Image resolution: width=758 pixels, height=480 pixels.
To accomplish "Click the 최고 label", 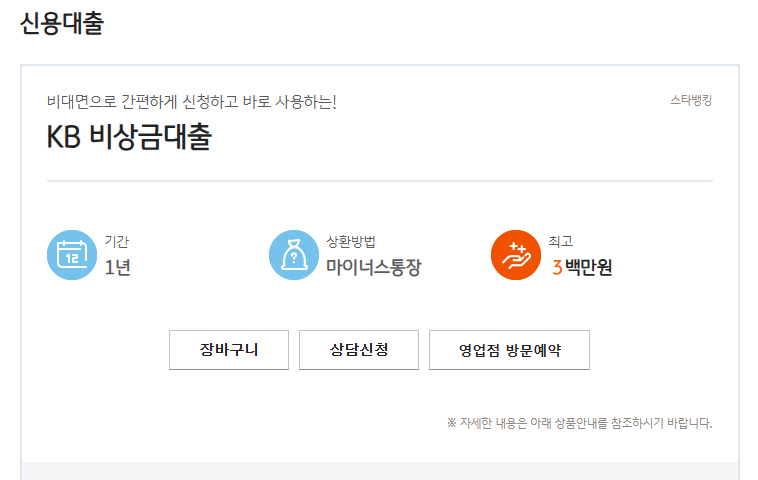I will pos(560,241).
